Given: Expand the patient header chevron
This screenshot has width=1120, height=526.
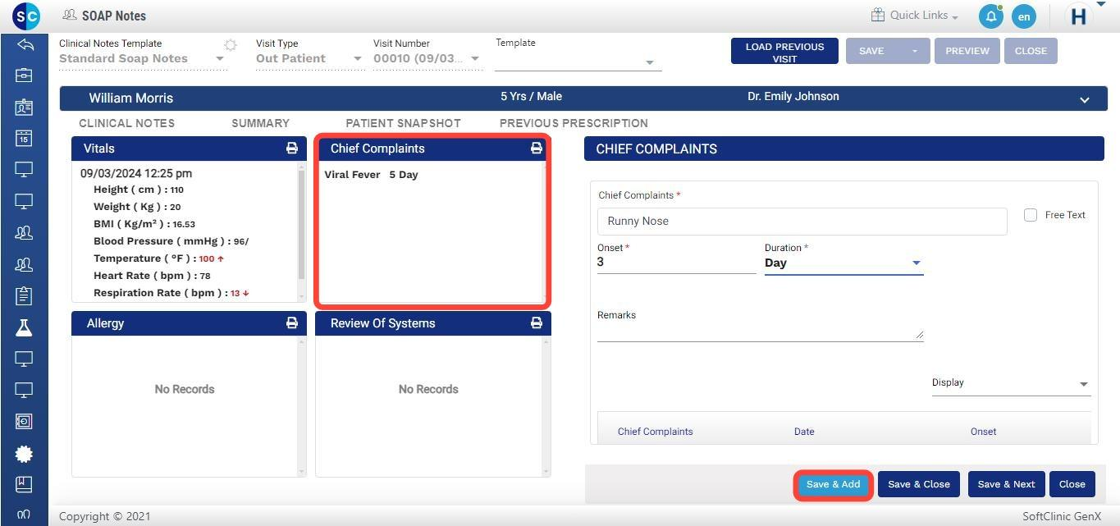Looking at the screenshot, I should coord(1085,99).
